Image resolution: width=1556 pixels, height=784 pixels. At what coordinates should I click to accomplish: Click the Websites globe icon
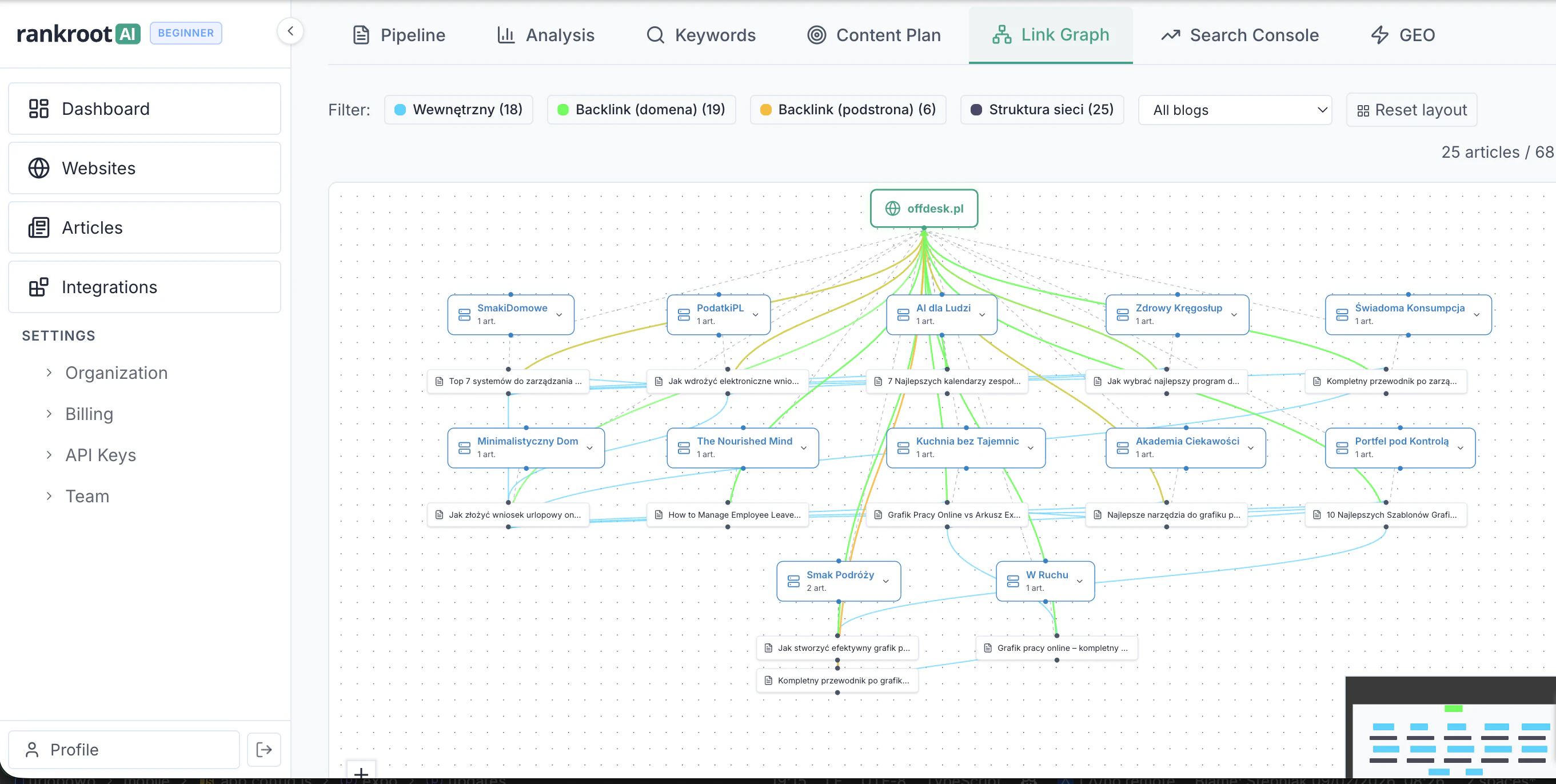click(39, 168)
